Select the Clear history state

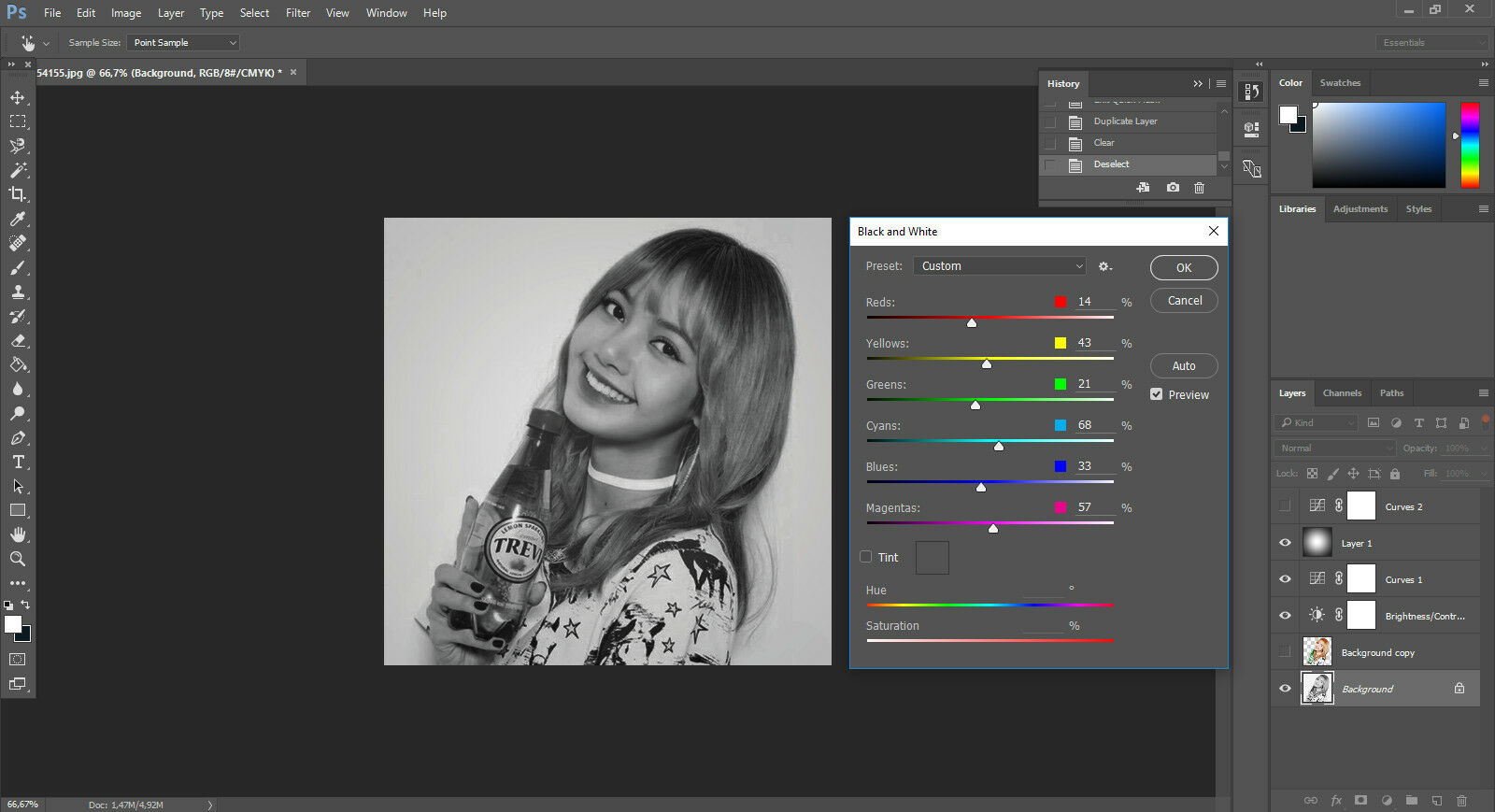[x=1130, y=143]
